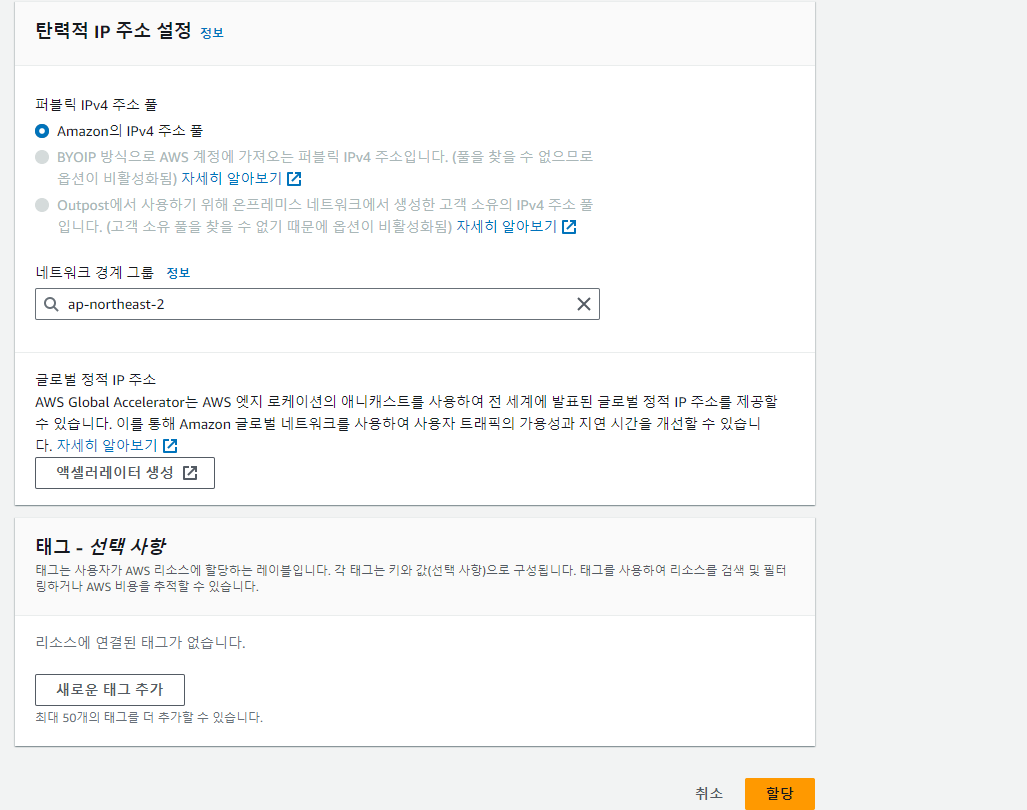Click 새로운 태그 추가 button
This screenshot has width=1027, height=810.
[x=110, y=690]
